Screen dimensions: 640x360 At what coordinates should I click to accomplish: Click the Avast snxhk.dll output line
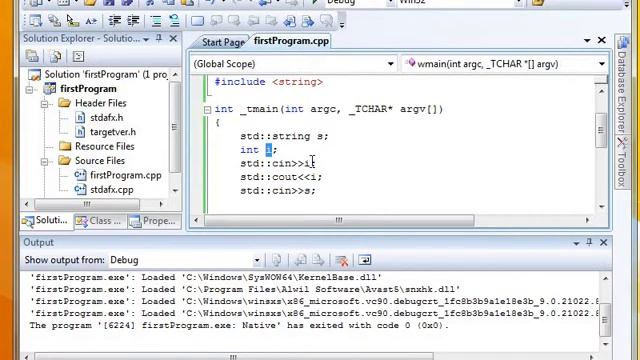click(x=244, y=289)
